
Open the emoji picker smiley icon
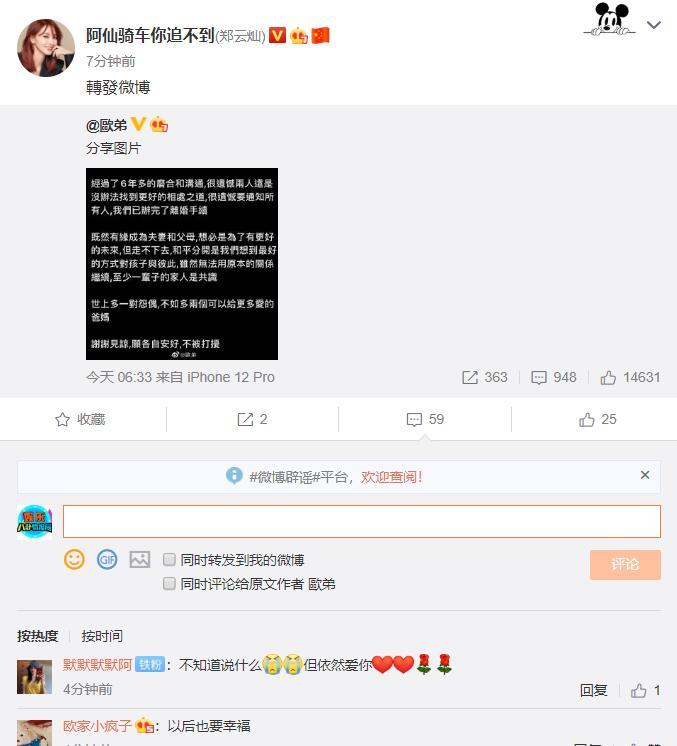(74, 560)
